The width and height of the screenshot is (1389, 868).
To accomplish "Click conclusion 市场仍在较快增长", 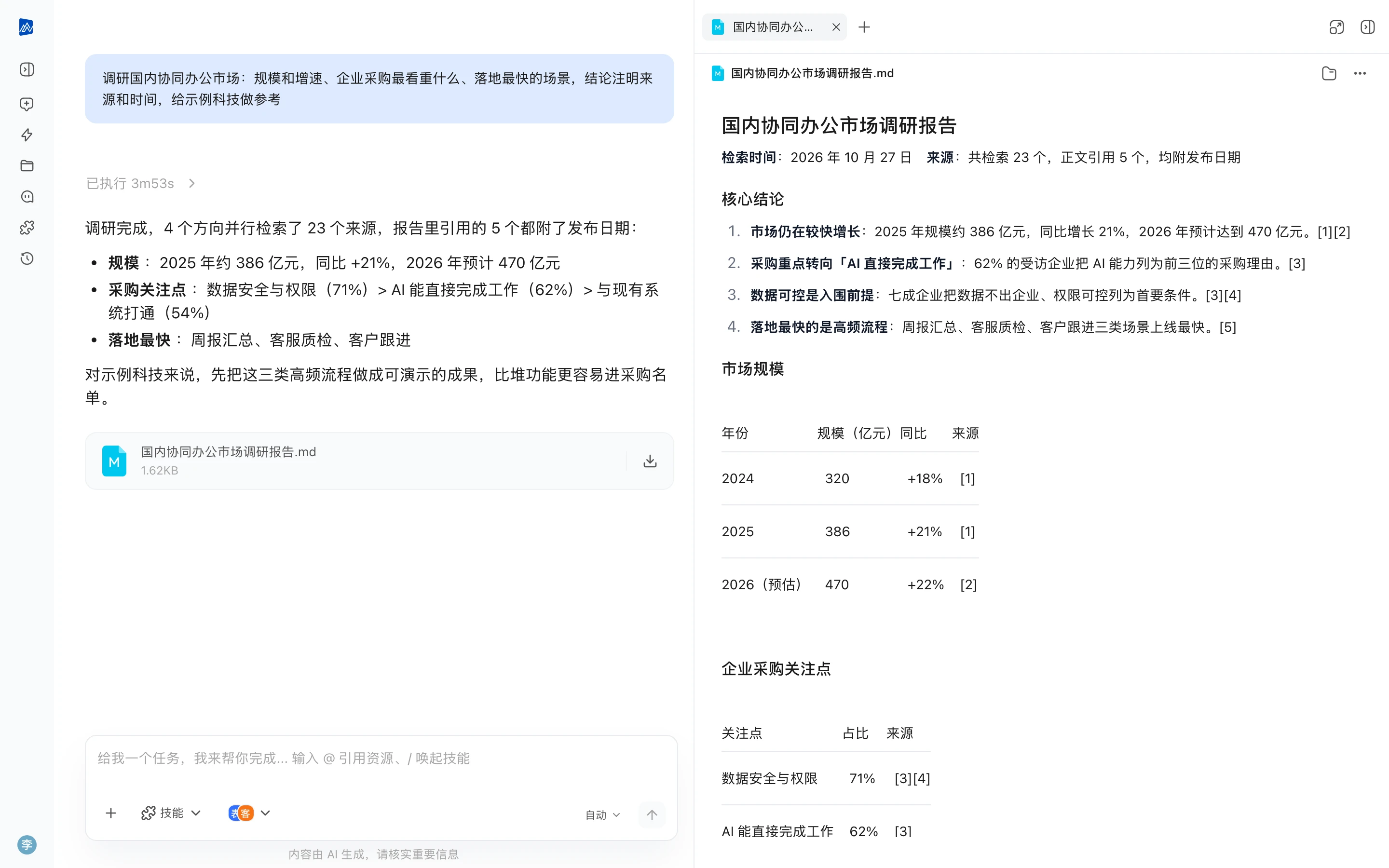I will [805, 231].
